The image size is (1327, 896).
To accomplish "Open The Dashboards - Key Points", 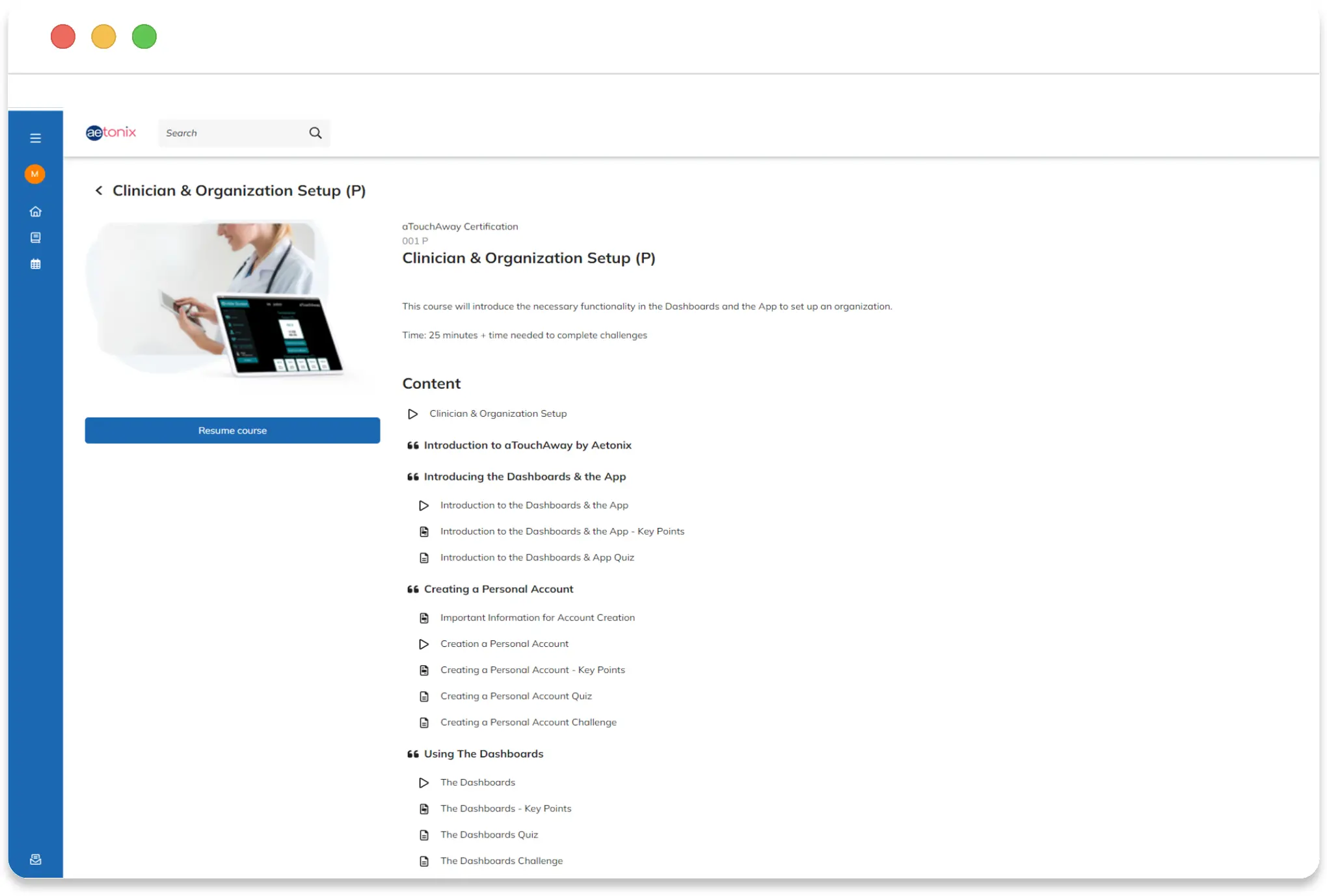I will click(505, 808).
